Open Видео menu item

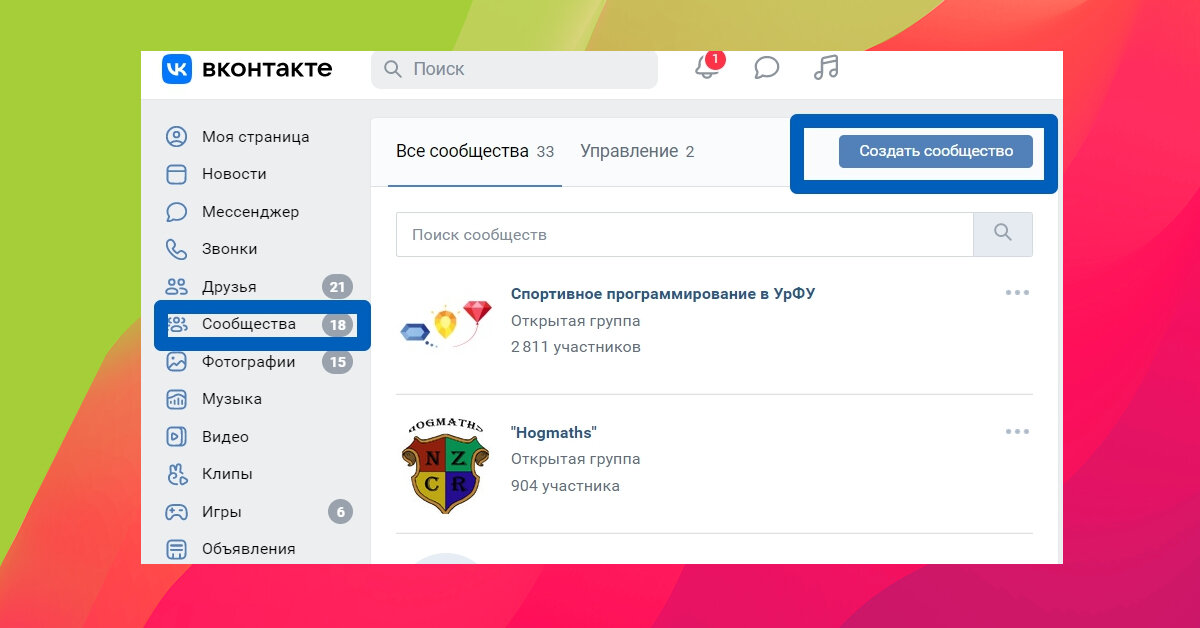225,437
